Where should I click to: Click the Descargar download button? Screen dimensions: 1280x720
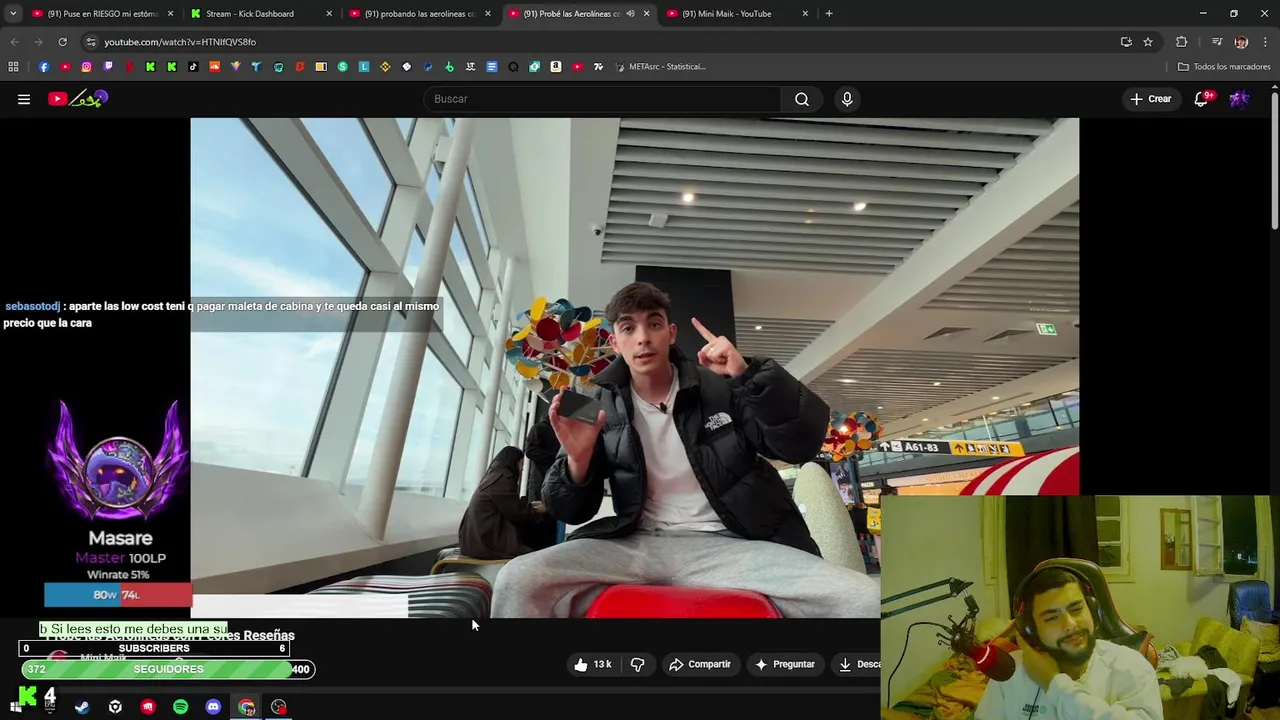pyautogui.click(x=855, y=664)
